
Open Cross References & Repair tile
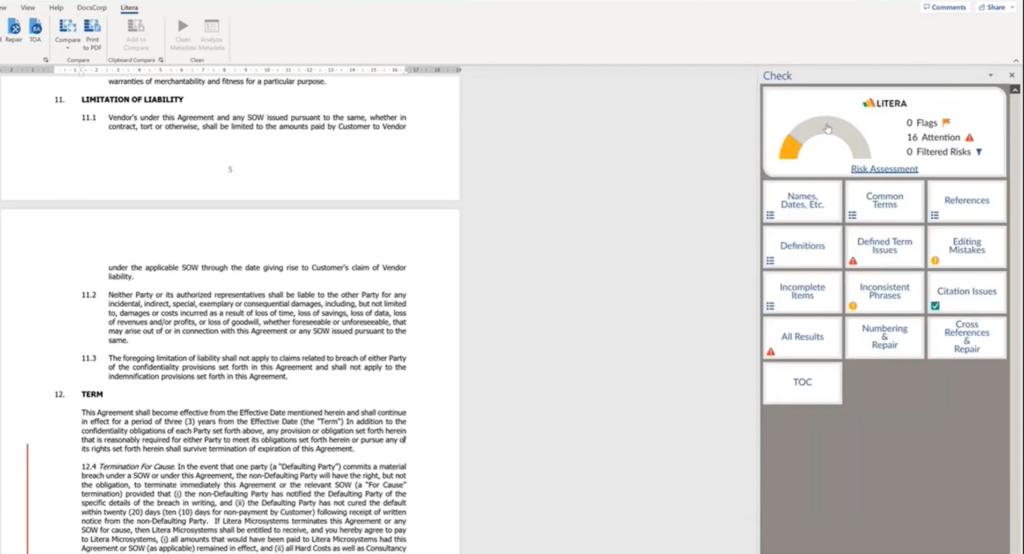pyautogui.click(x=967, y=337)
